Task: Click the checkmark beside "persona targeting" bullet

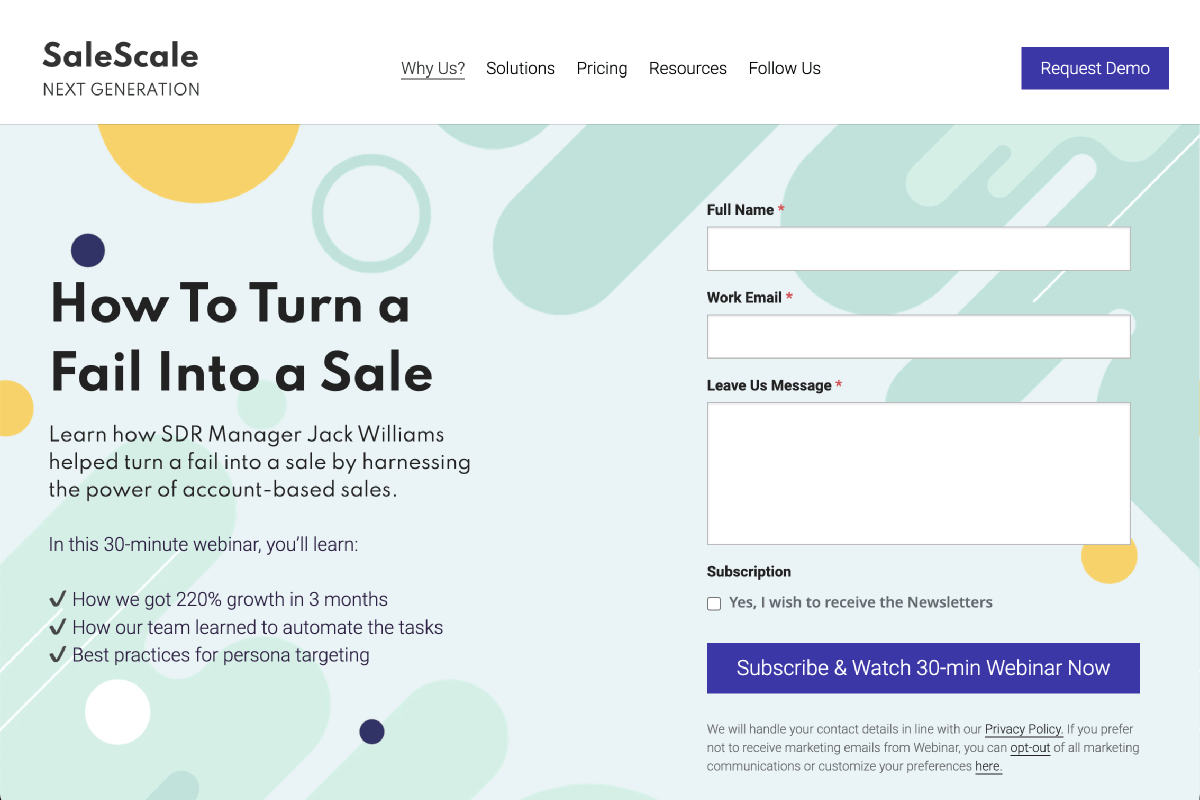Action: (x=58, y=655)
